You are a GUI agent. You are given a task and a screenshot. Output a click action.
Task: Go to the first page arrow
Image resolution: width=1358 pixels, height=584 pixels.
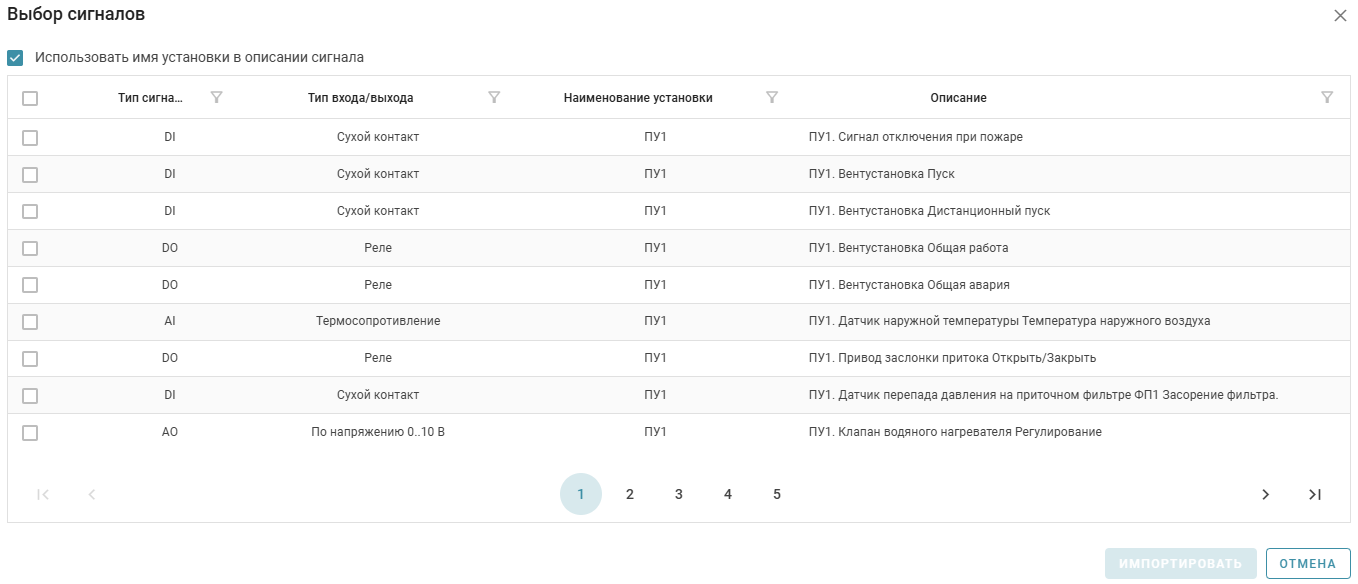tap(43, 494)
